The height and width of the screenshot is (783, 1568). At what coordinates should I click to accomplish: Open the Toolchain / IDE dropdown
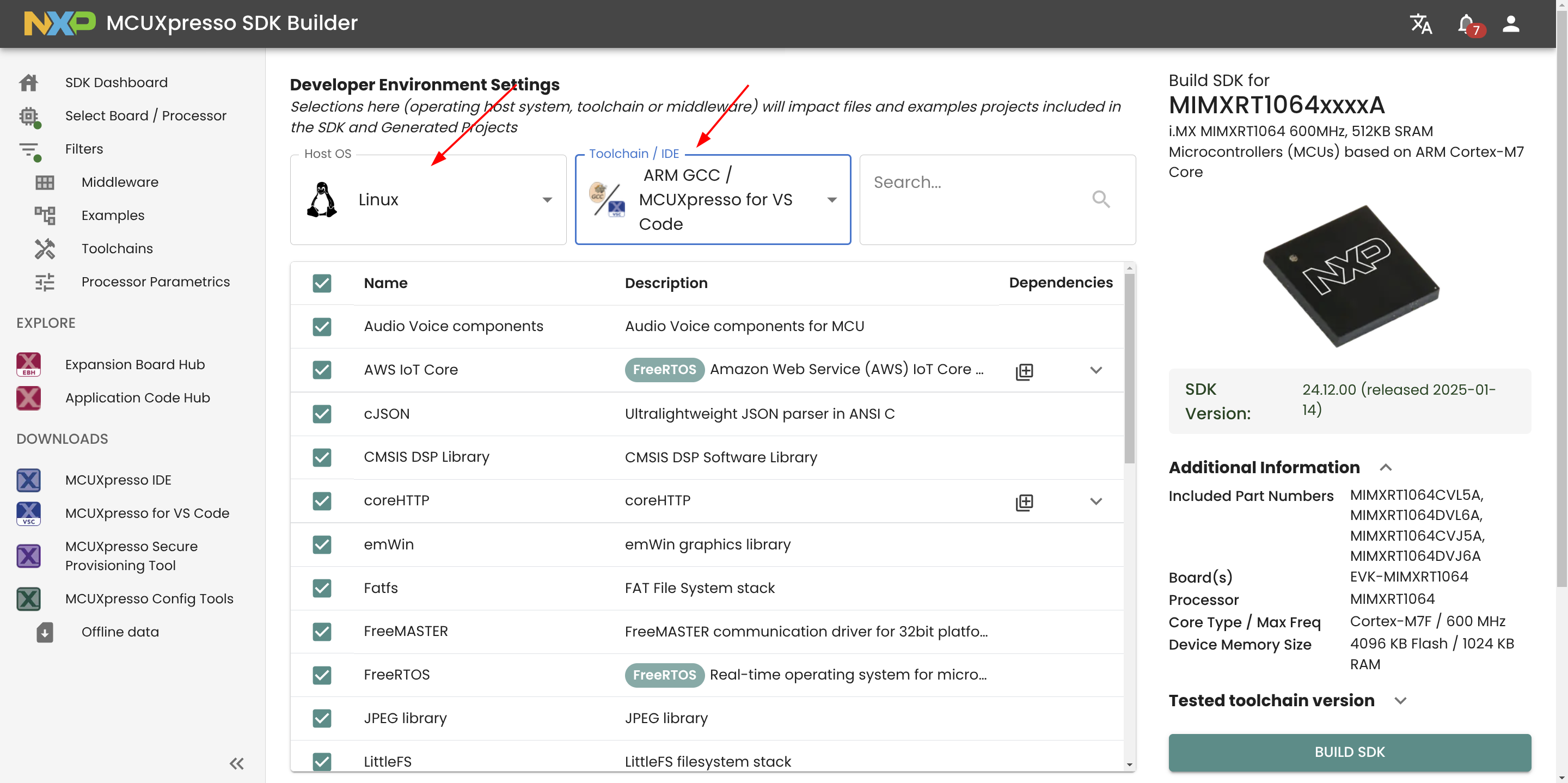[713, 200]
